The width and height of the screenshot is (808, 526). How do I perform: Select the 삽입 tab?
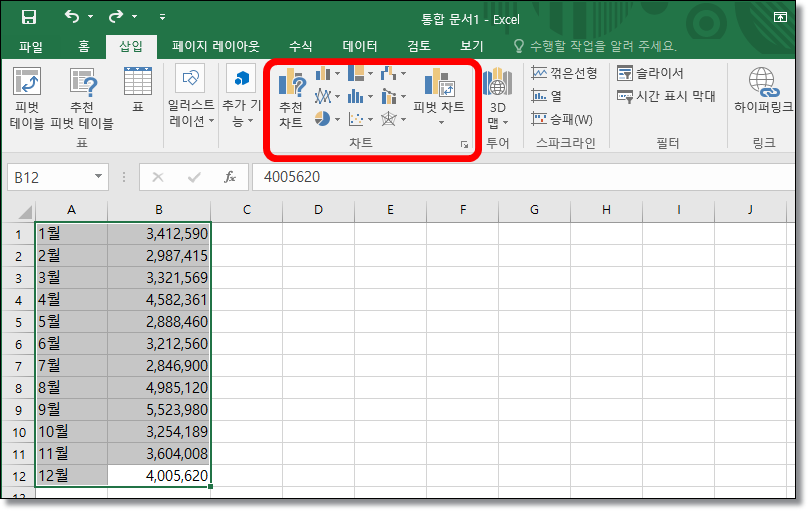(131, 46)
